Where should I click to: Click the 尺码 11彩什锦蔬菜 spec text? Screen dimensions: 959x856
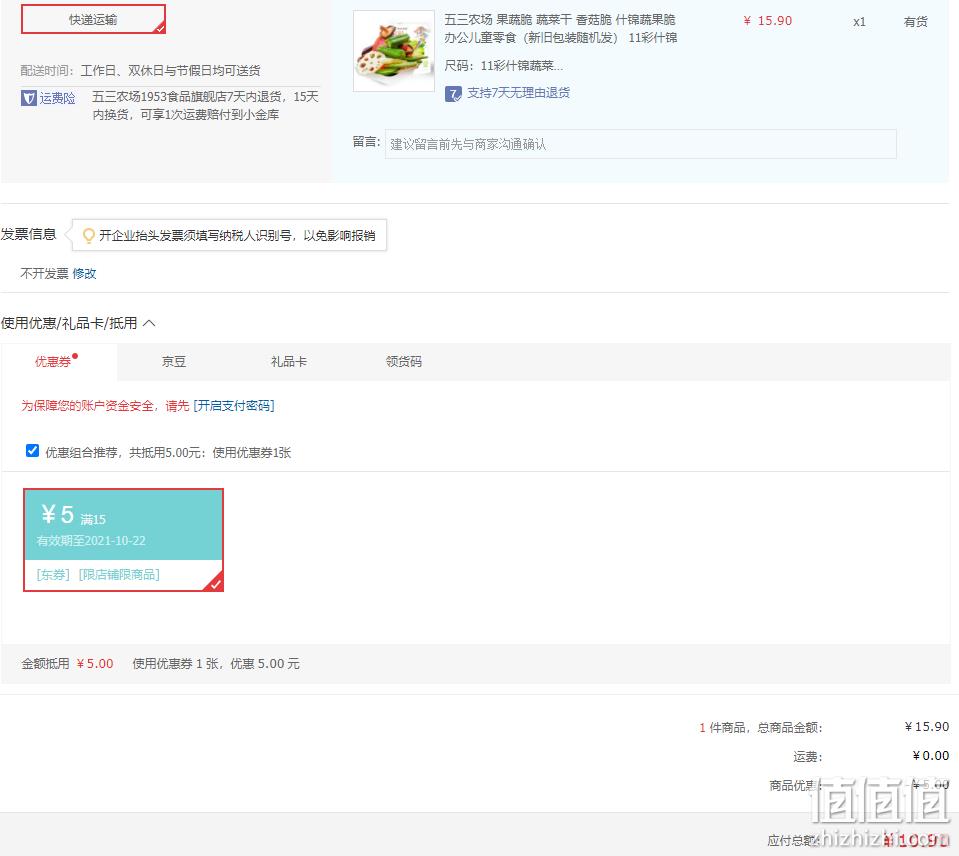(503, 65)
